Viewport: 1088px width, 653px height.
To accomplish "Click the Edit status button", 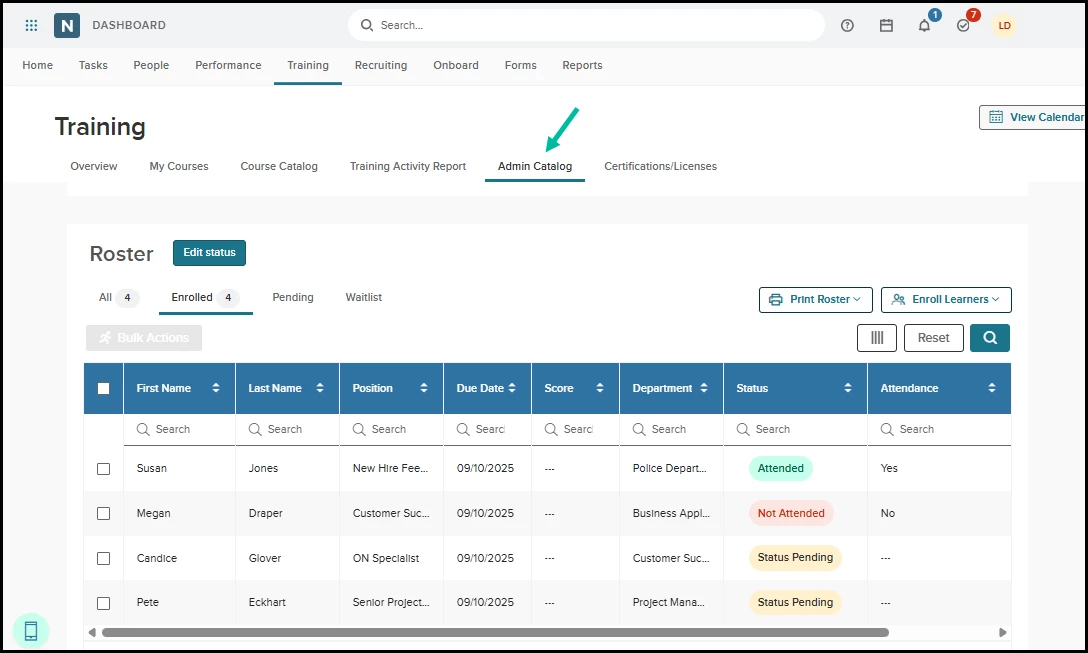I will tap(210, 253).
